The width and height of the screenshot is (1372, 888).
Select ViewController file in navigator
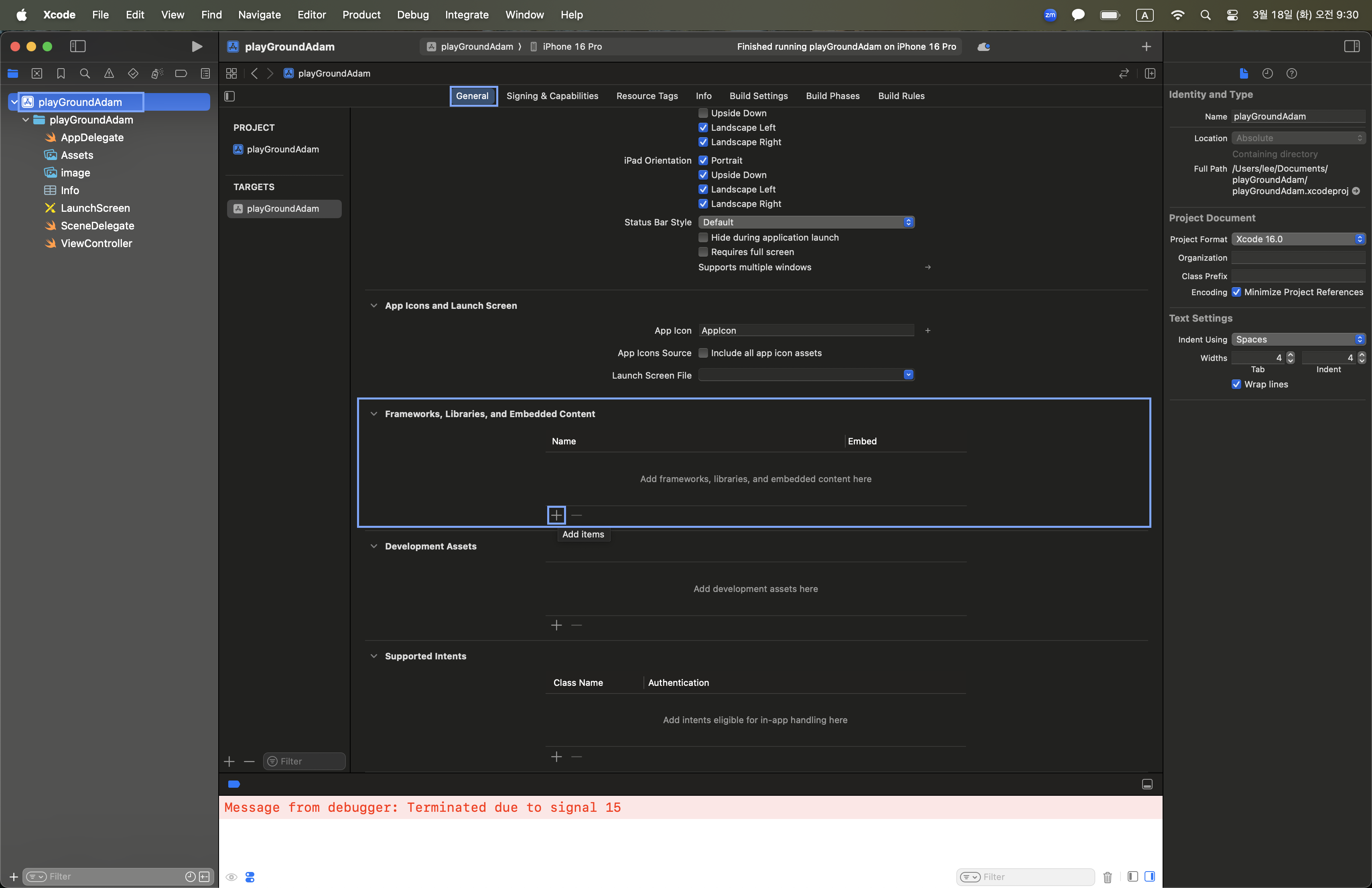click(96, 243)
